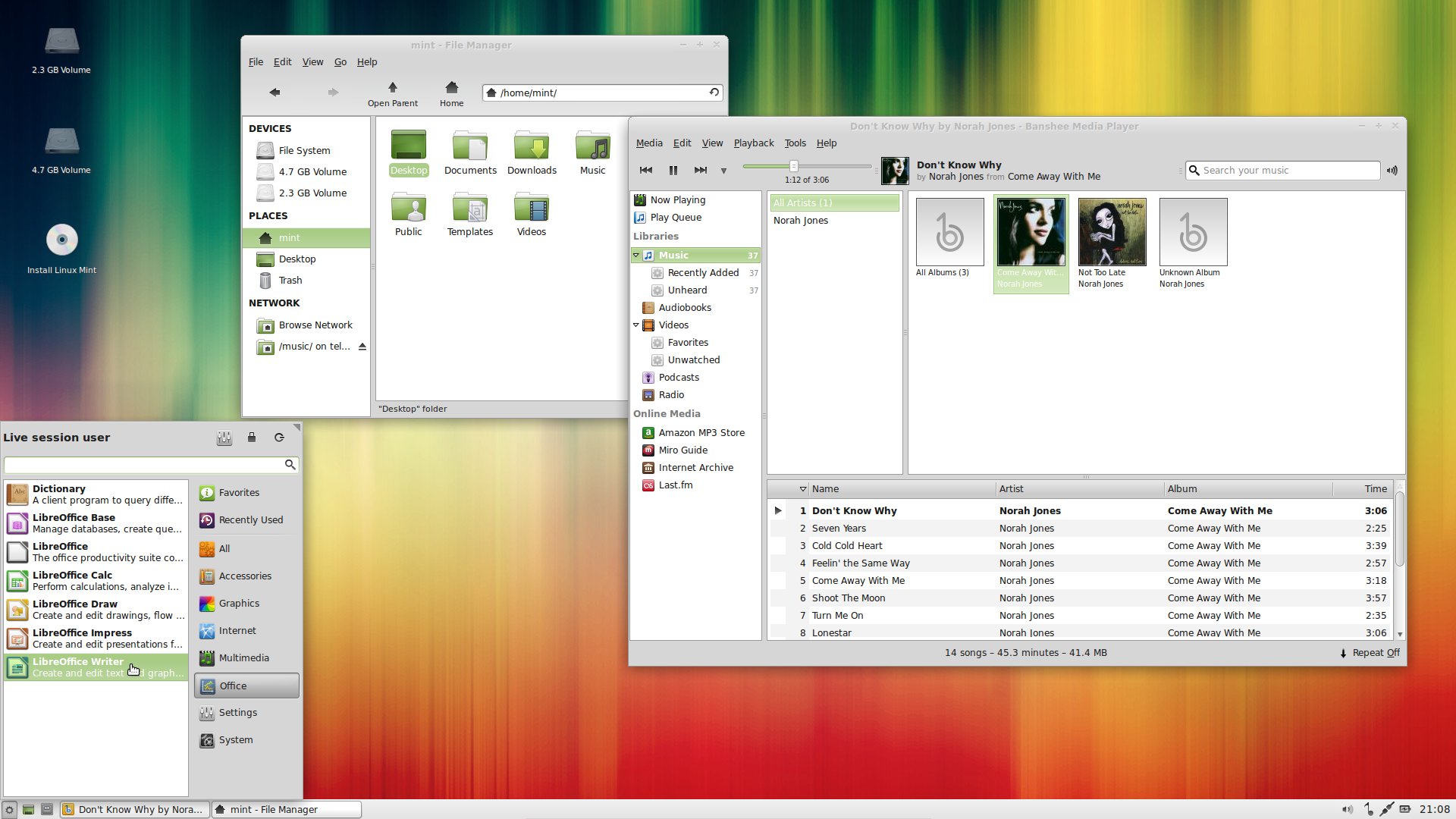The width and height of the screenshot is (1456, 819).
Task: Open Now Playing in Banshee sidebar
Action: (677, 200)
